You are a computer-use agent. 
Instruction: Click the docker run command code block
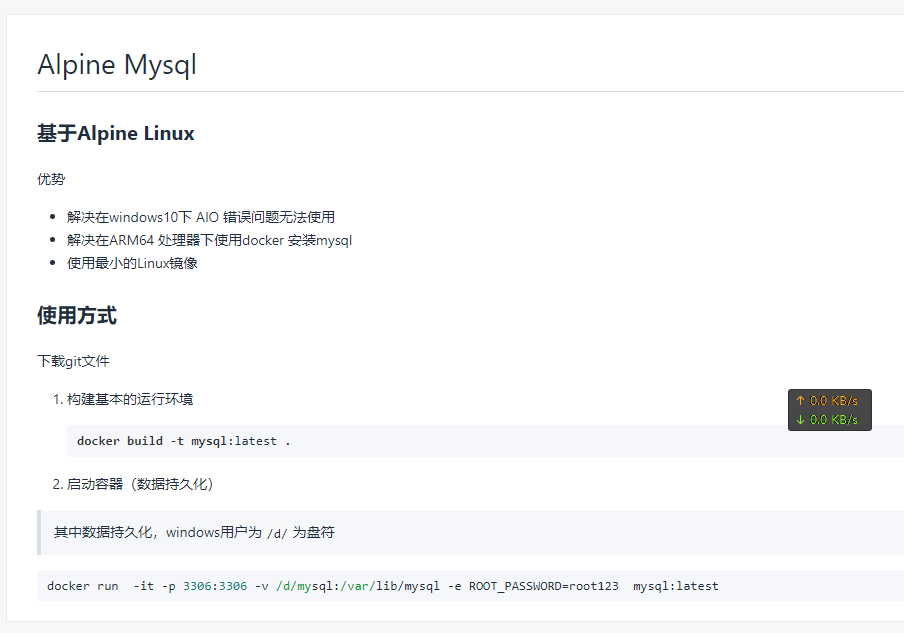click(x=470, y=586)
